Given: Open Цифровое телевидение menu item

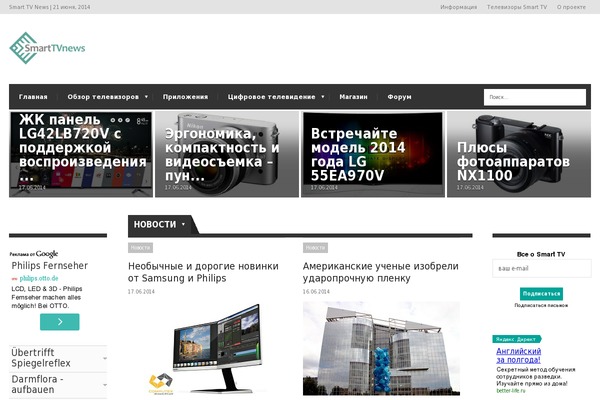Looking at the screenshot, I should coord(271,97).
